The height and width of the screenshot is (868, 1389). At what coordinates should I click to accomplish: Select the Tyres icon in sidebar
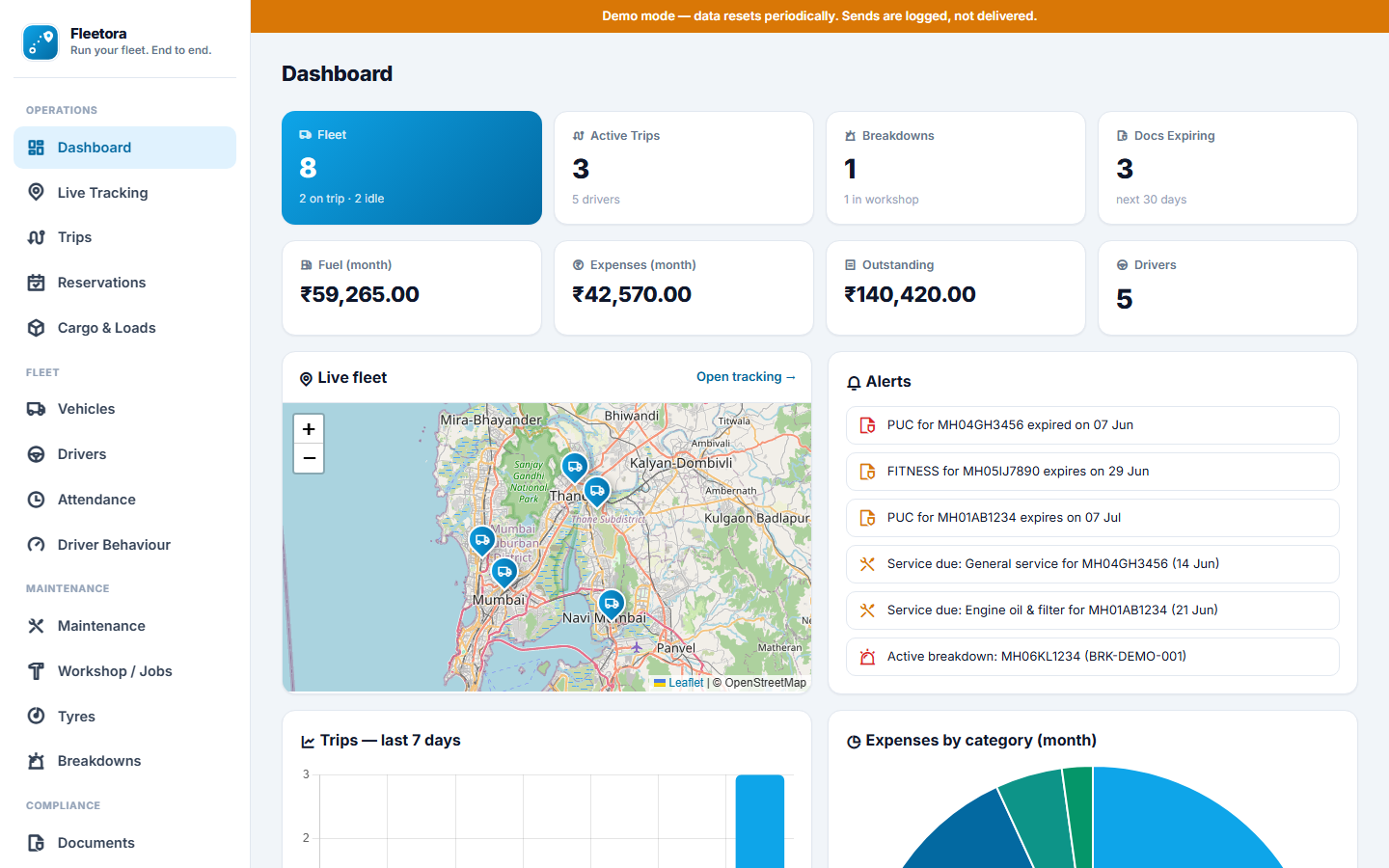coord(36,716)
